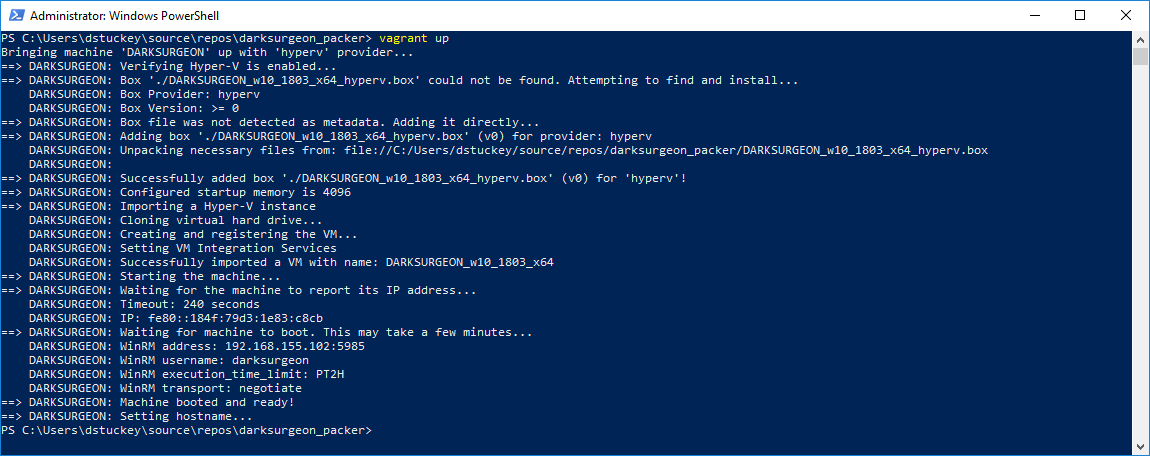The height and width of the screenshot is (456, 1150).
Task: Click the 'Box Version: >= 0' text
Action: (x=179, y=109)
